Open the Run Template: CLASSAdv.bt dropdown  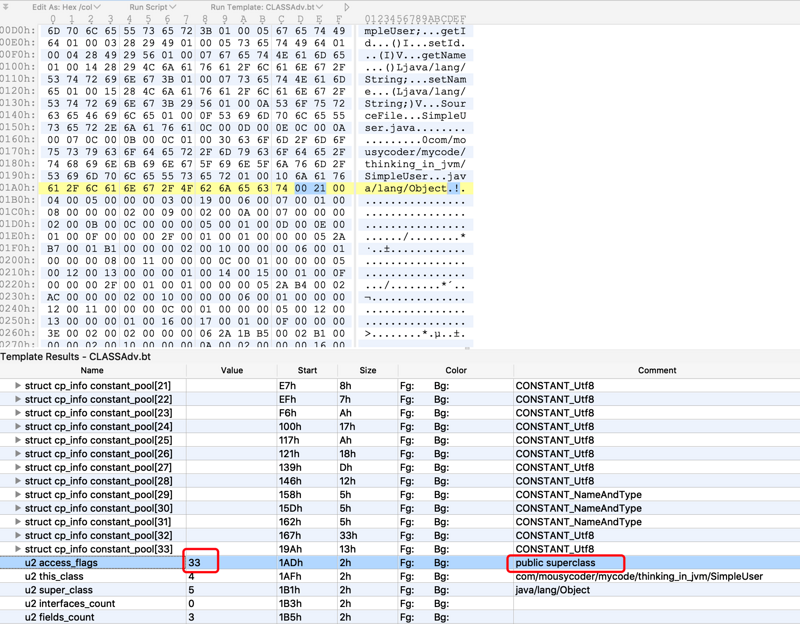tap(267, 7)
